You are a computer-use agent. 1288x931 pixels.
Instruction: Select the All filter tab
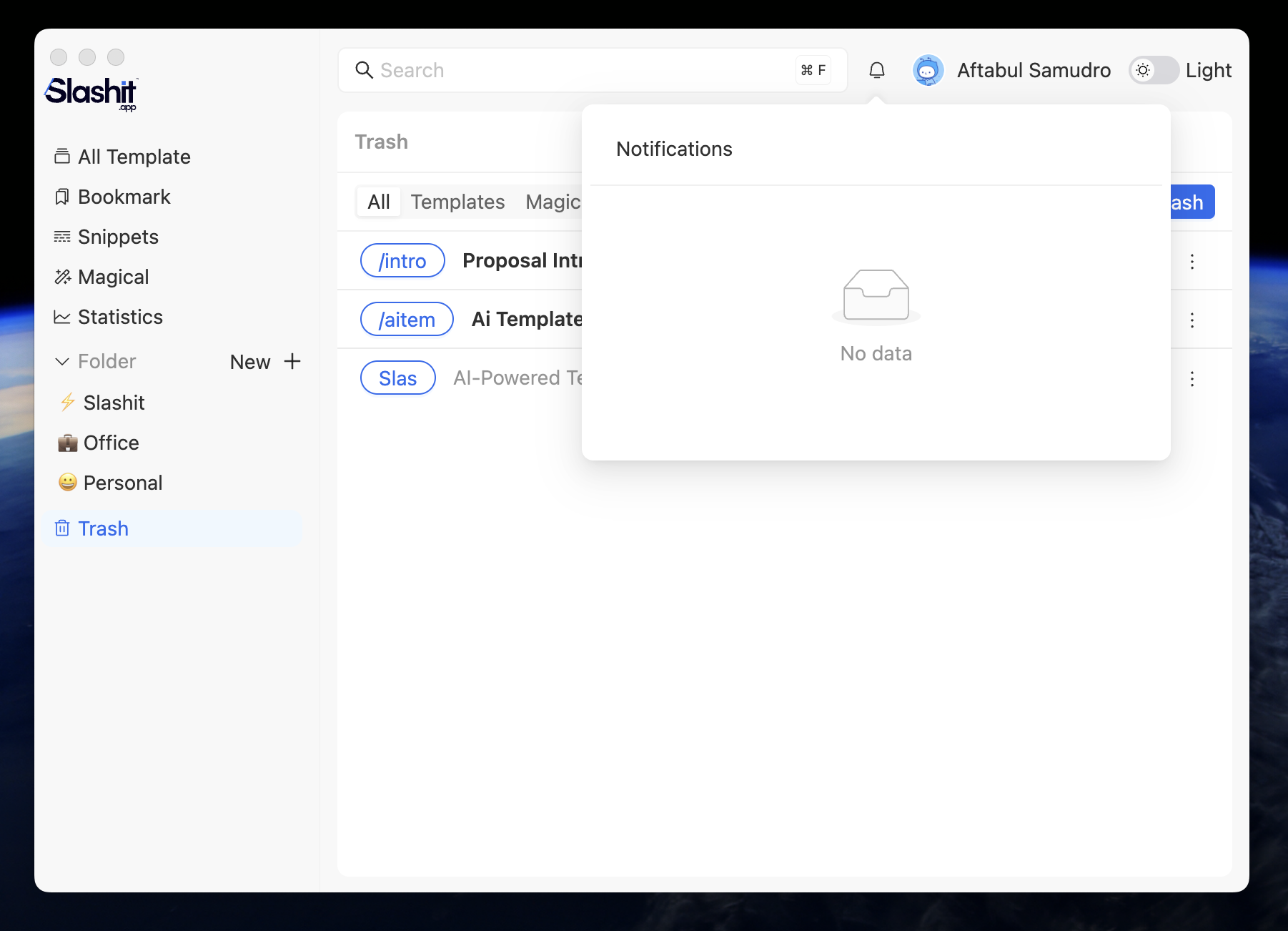379,202
